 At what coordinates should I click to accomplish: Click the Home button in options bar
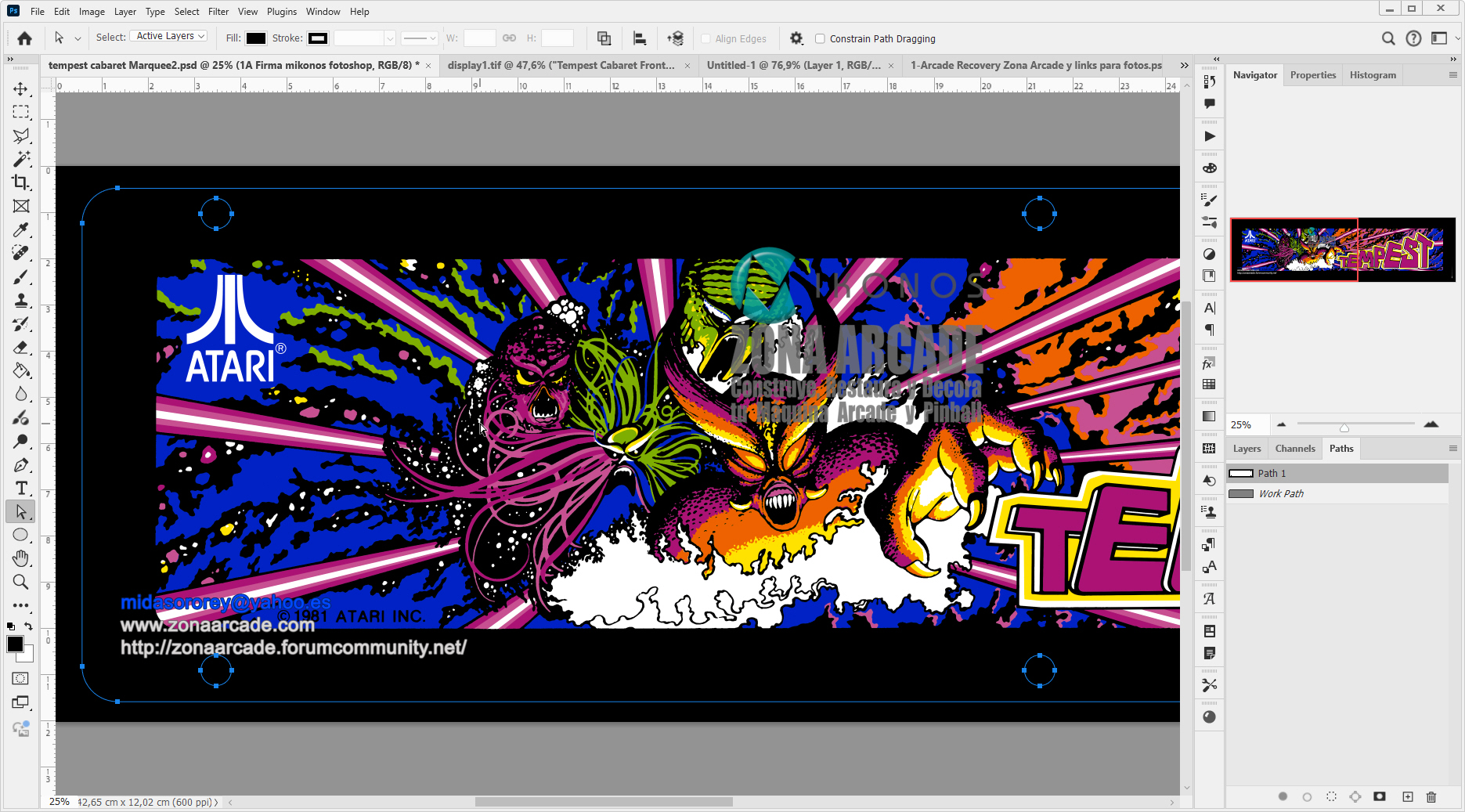pyautogui.click(x=25, y=38)
